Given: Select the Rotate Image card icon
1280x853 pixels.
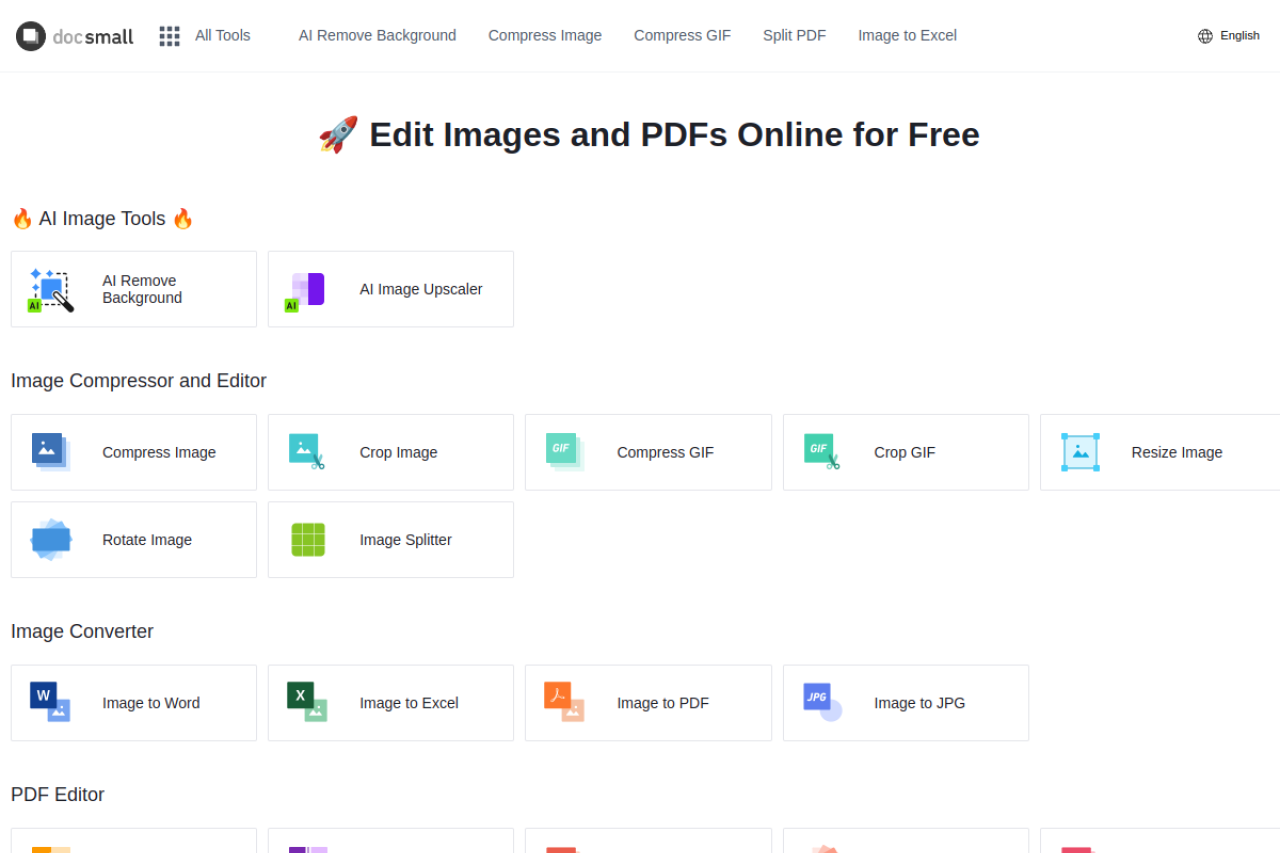Looking at the screenshot, I should pyautogui.click(x=51, y=540).
